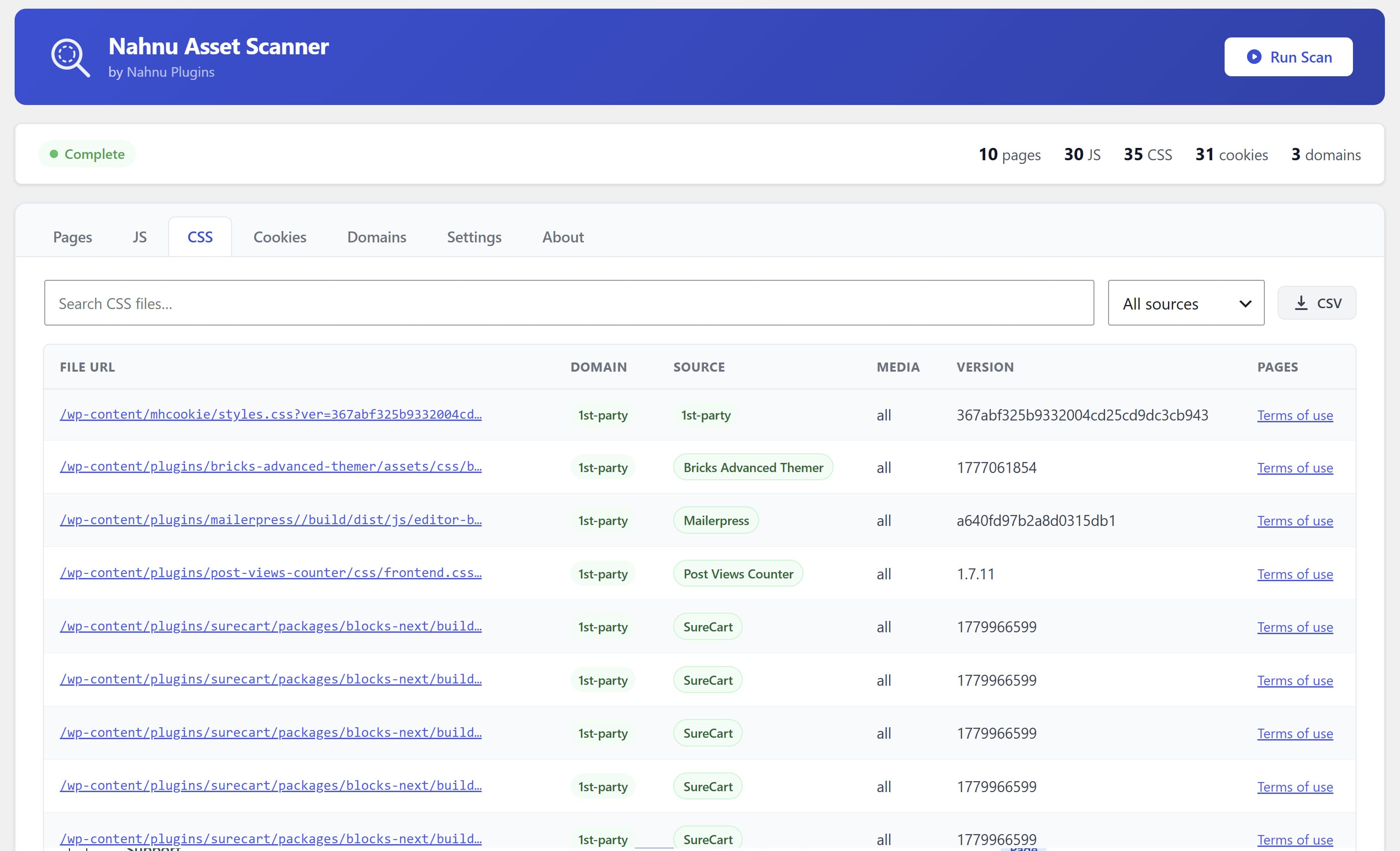Click the 30 JS statistic
Image resolution: width=1400 pixels, height=851 pixels.
[x=1082, y=154]
